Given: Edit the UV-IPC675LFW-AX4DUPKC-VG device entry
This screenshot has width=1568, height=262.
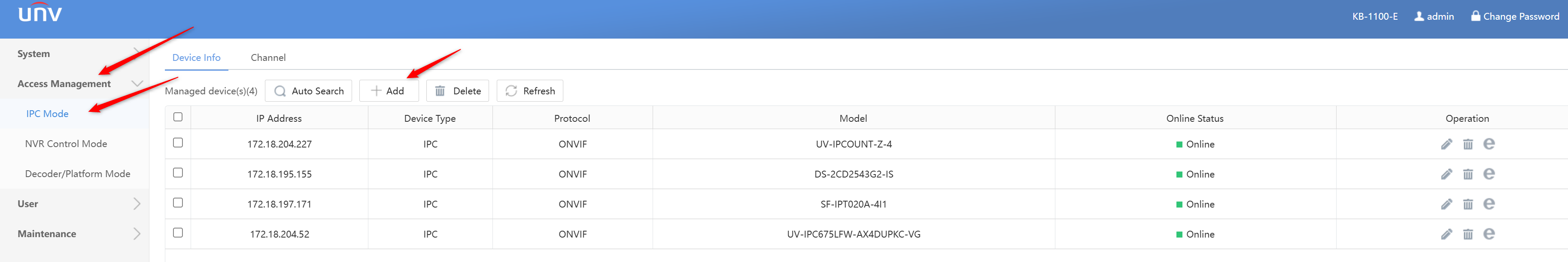Looking at the screenshot, I should (1446, 234).
